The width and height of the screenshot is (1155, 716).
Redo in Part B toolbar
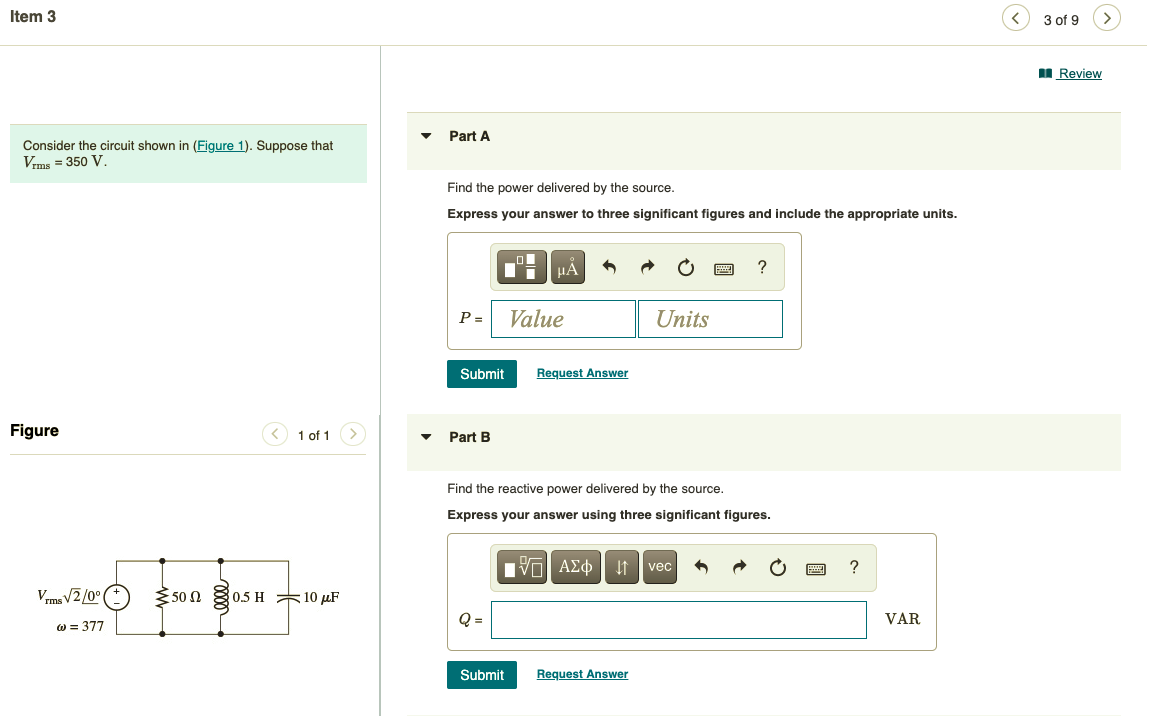pyautogui.click(x=740, y=567)
